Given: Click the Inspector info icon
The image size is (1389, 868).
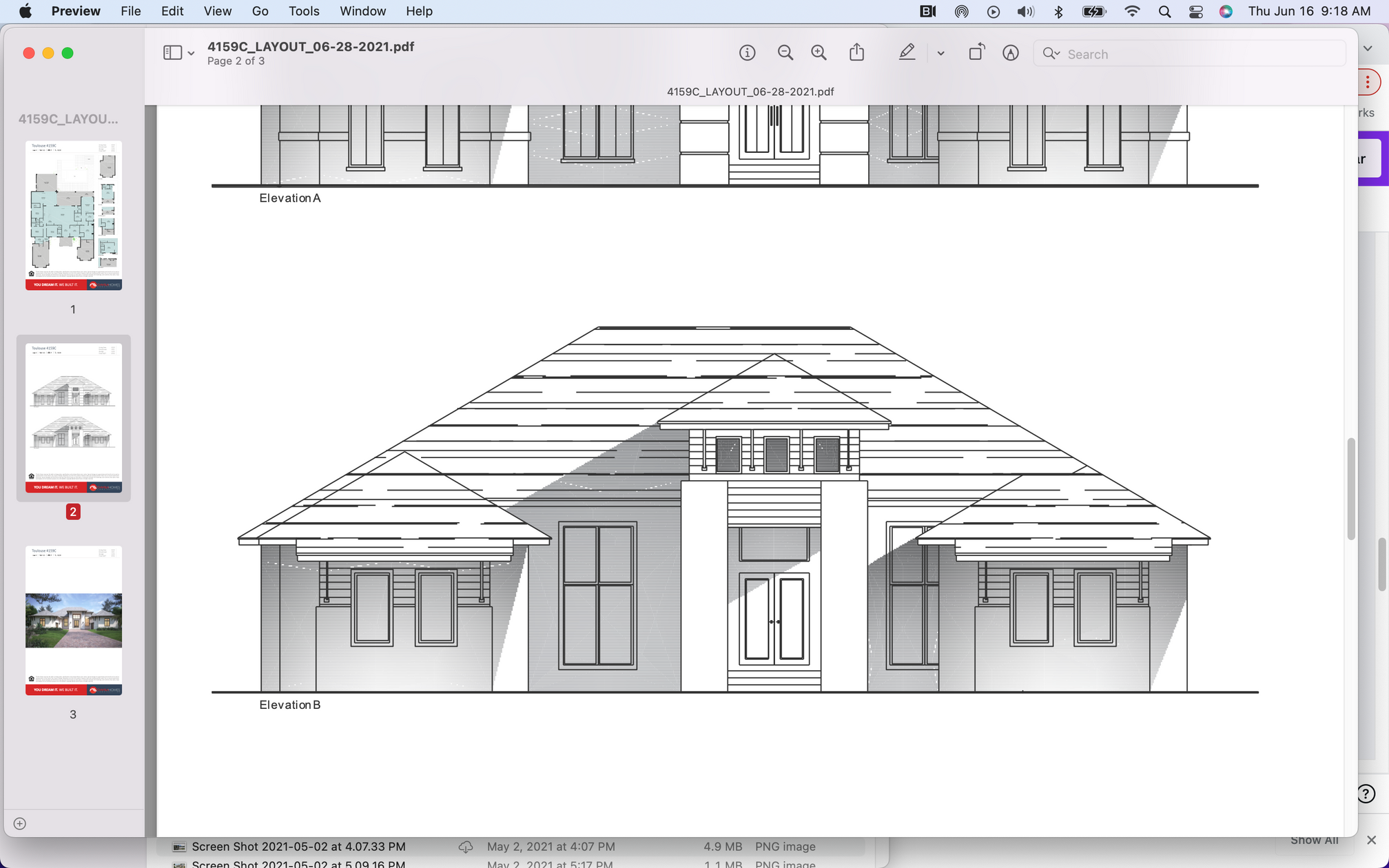Looking at the screenshot, I should [747, 53].
